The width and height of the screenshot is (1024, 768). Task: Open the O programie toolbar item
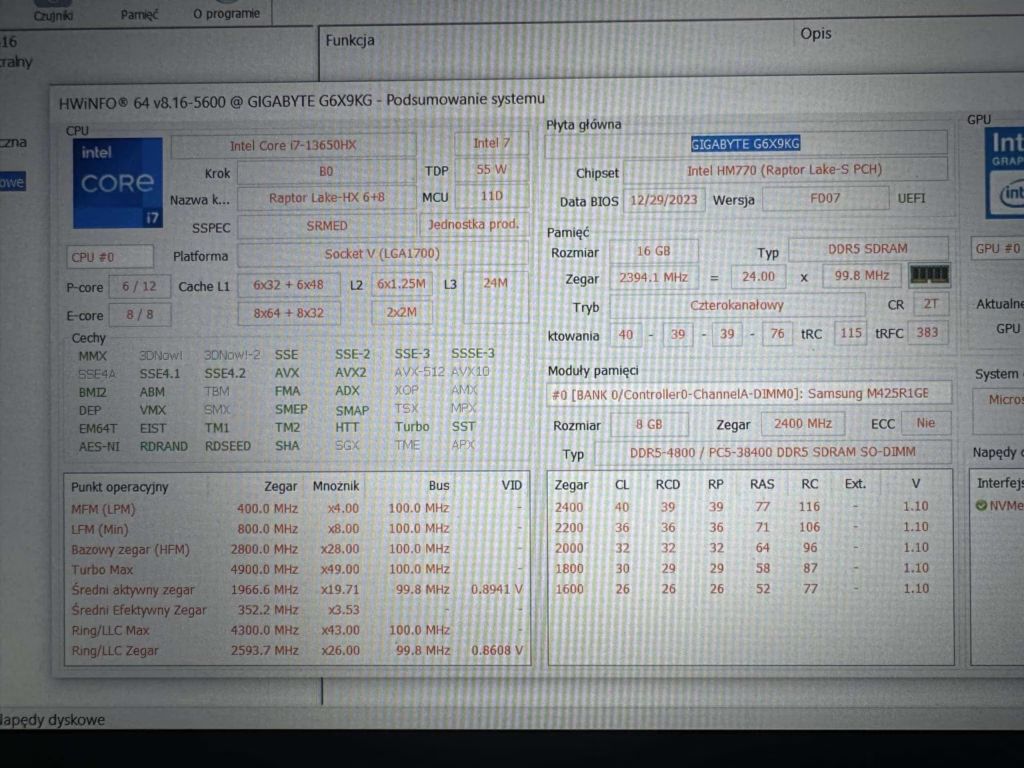(x=227, y=14)
